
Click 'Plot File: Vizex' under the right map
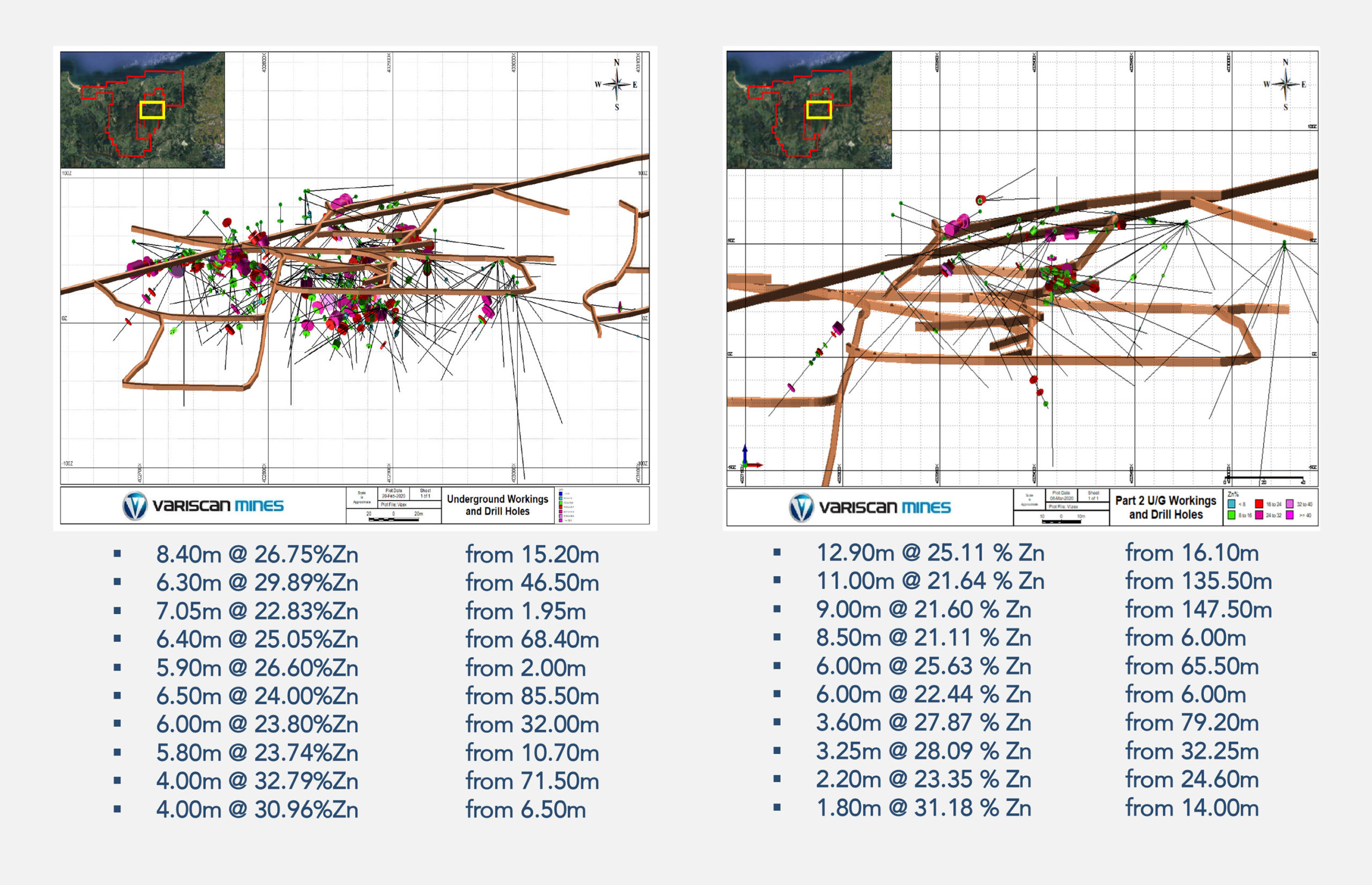coord(1063,507)
